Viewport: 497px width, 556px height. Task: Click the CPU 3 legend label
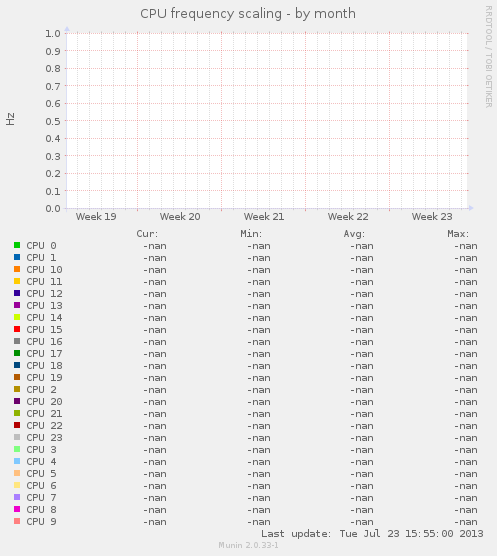click(41, 450)
